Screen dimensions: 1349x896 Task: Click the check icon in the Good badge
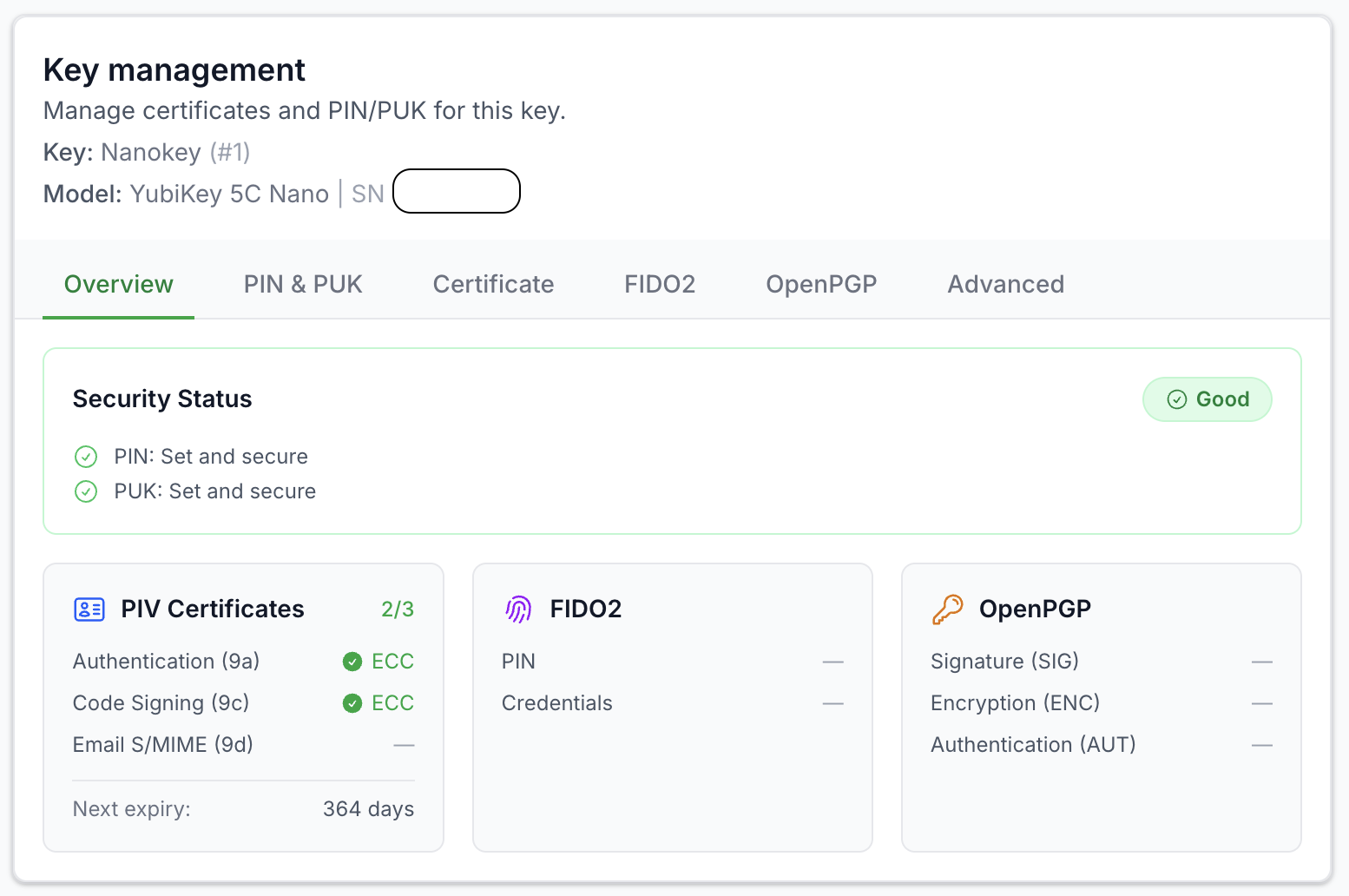pos(1176,399)
